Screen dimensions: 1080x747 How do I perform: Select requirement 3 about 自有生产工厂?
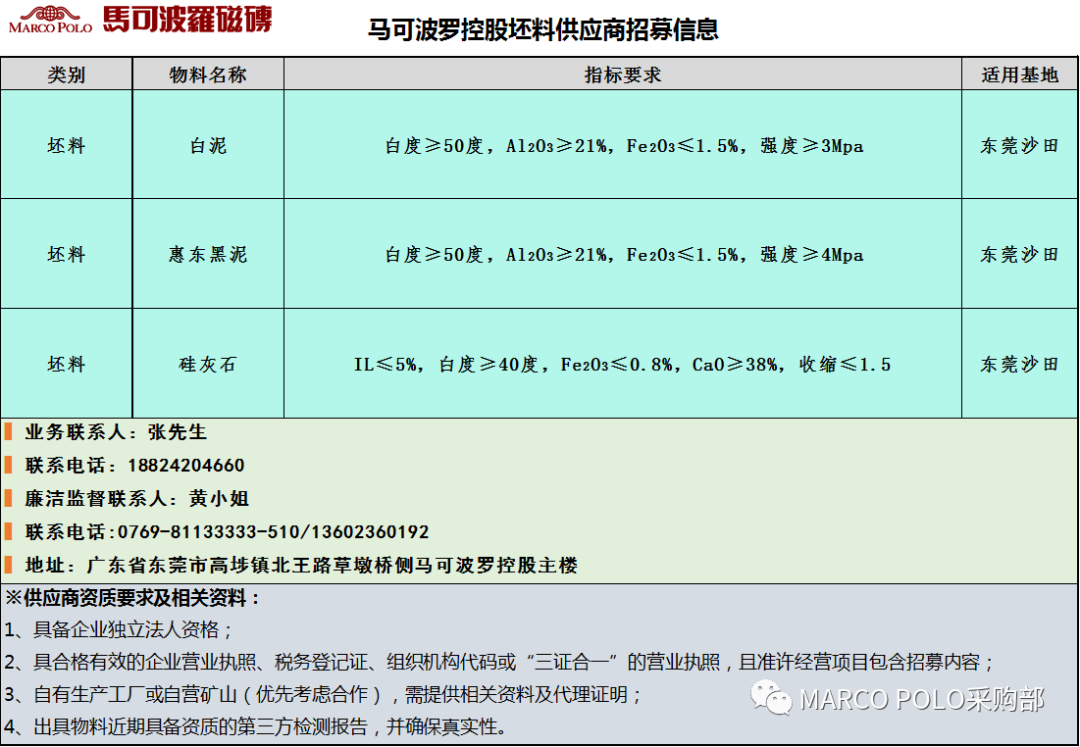[x=323, y=694]
